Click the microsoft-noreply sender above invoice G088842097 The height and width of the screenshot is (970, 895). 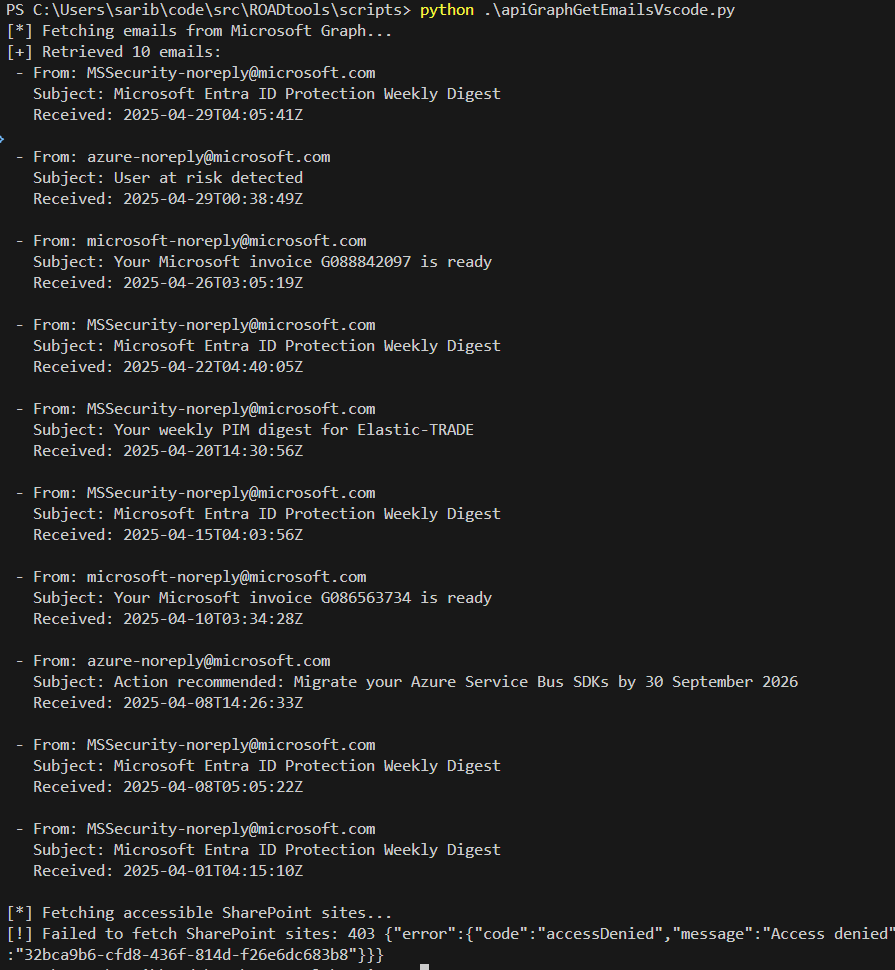click(x=226, y=241)
